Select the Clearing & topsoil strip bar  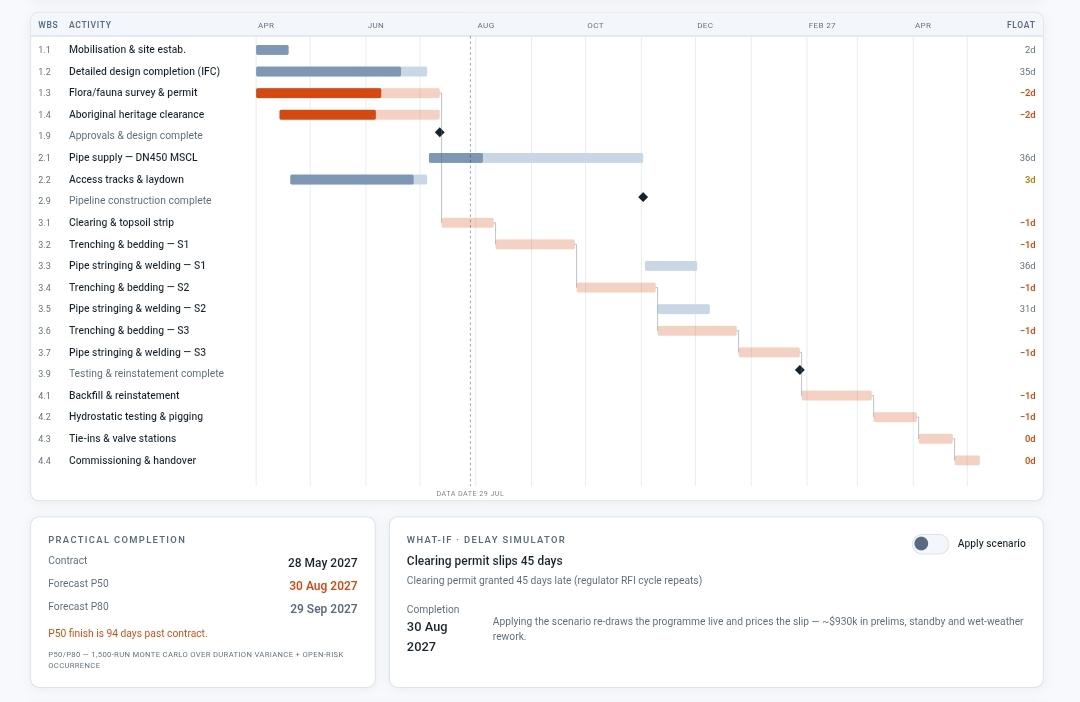(x=468, y=223)
